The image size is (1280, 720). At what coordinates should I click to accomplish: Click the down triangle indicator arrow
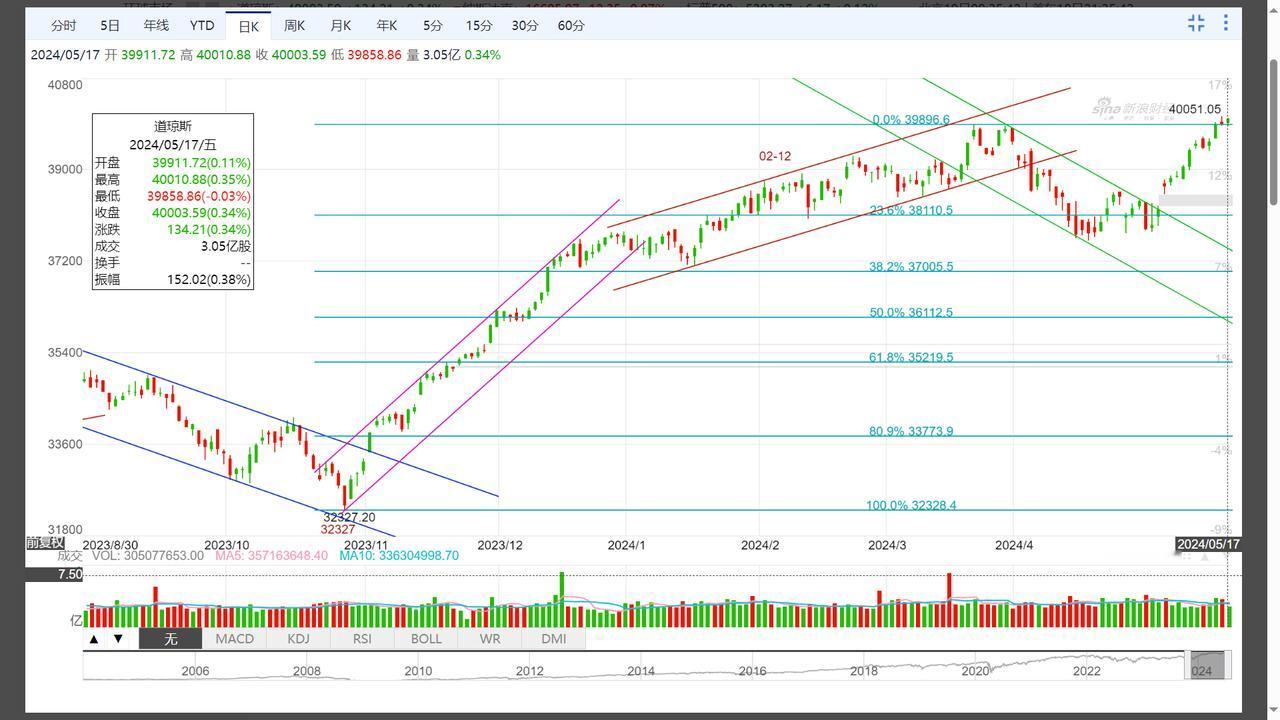point(118,638)
